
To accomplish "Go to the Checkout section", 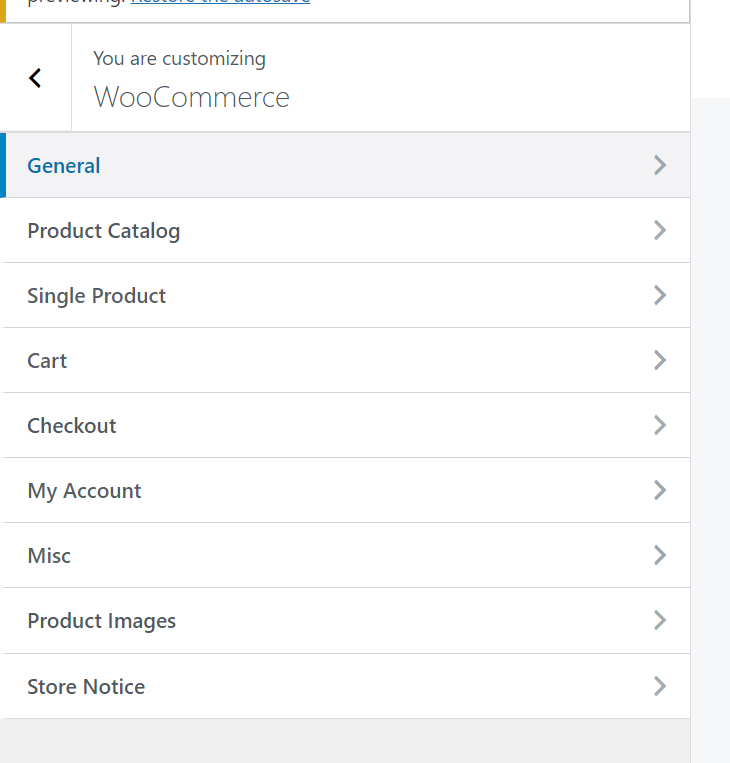I will pyautogui.click(x=72, y=426).
